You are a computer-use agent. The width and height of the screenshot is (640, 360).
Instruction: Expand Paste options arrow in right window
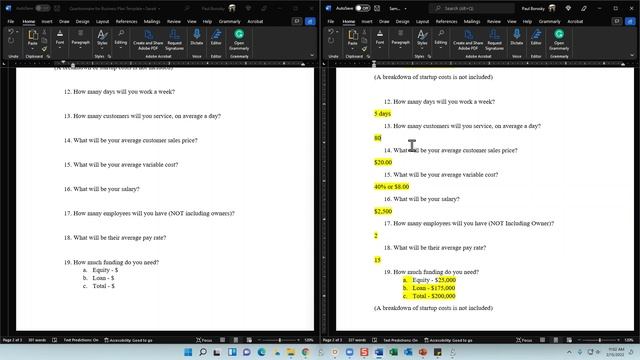(353, 48)
